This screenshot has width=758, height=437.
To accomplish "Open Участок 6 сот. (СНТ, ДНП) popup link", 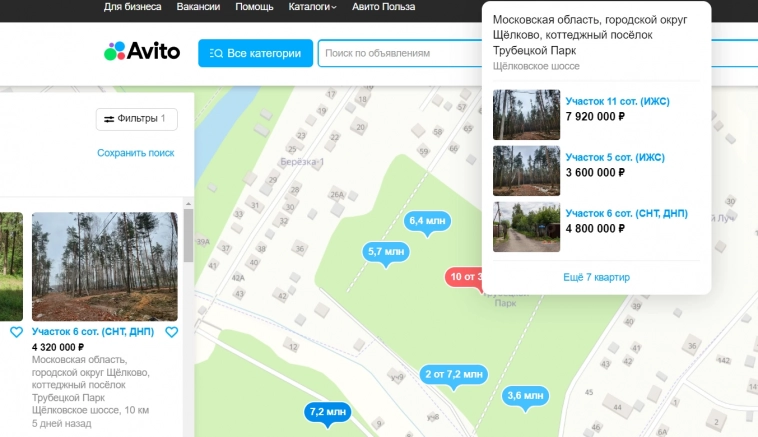I will point(627,214).
